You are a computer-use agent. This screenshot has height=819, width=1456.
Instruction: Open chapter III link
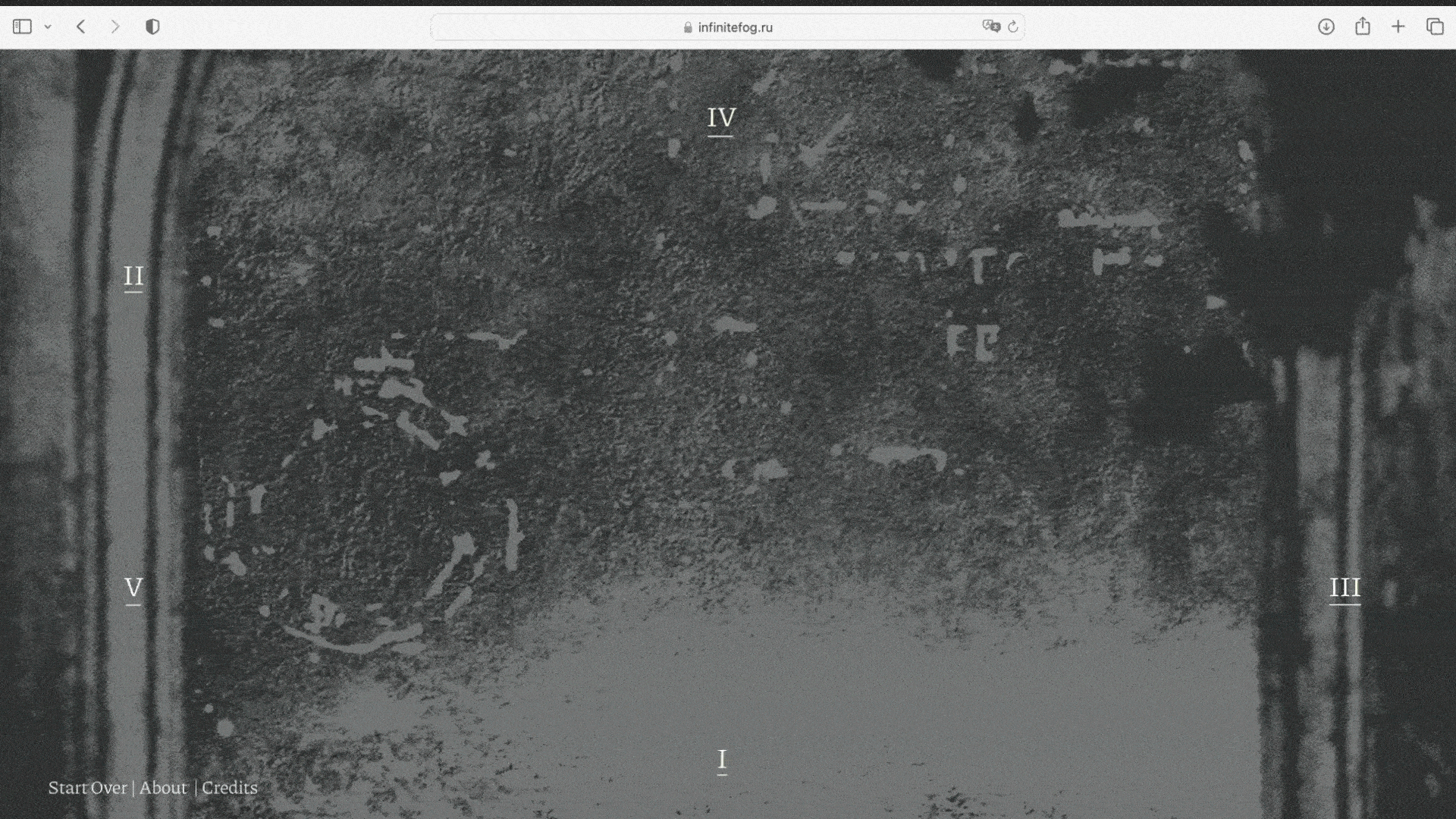coord(1345,588)
